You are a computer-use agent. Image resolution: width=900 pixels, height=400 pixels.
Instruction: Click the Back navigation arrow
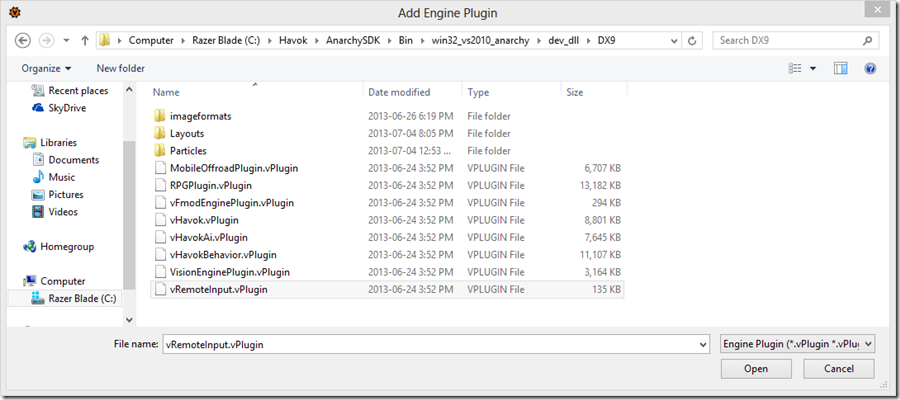pyautogui.click(x=24, y=41)
